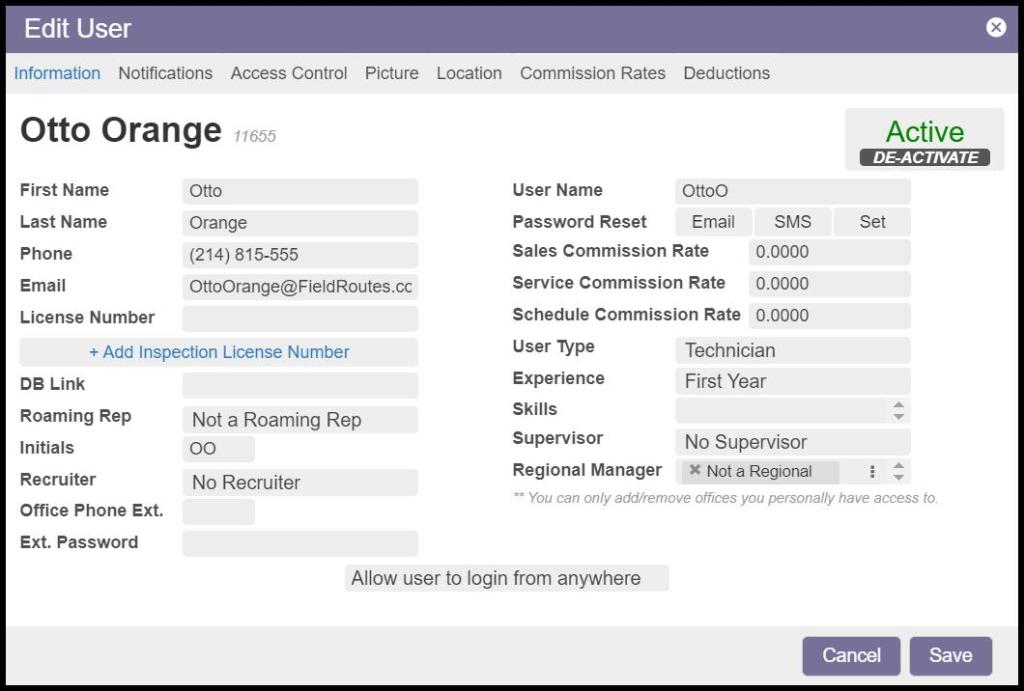The width and height of the screenshot is (1024, 691).
Task: Open the Roaming Rep dropdown
Action: click(300, 420)
